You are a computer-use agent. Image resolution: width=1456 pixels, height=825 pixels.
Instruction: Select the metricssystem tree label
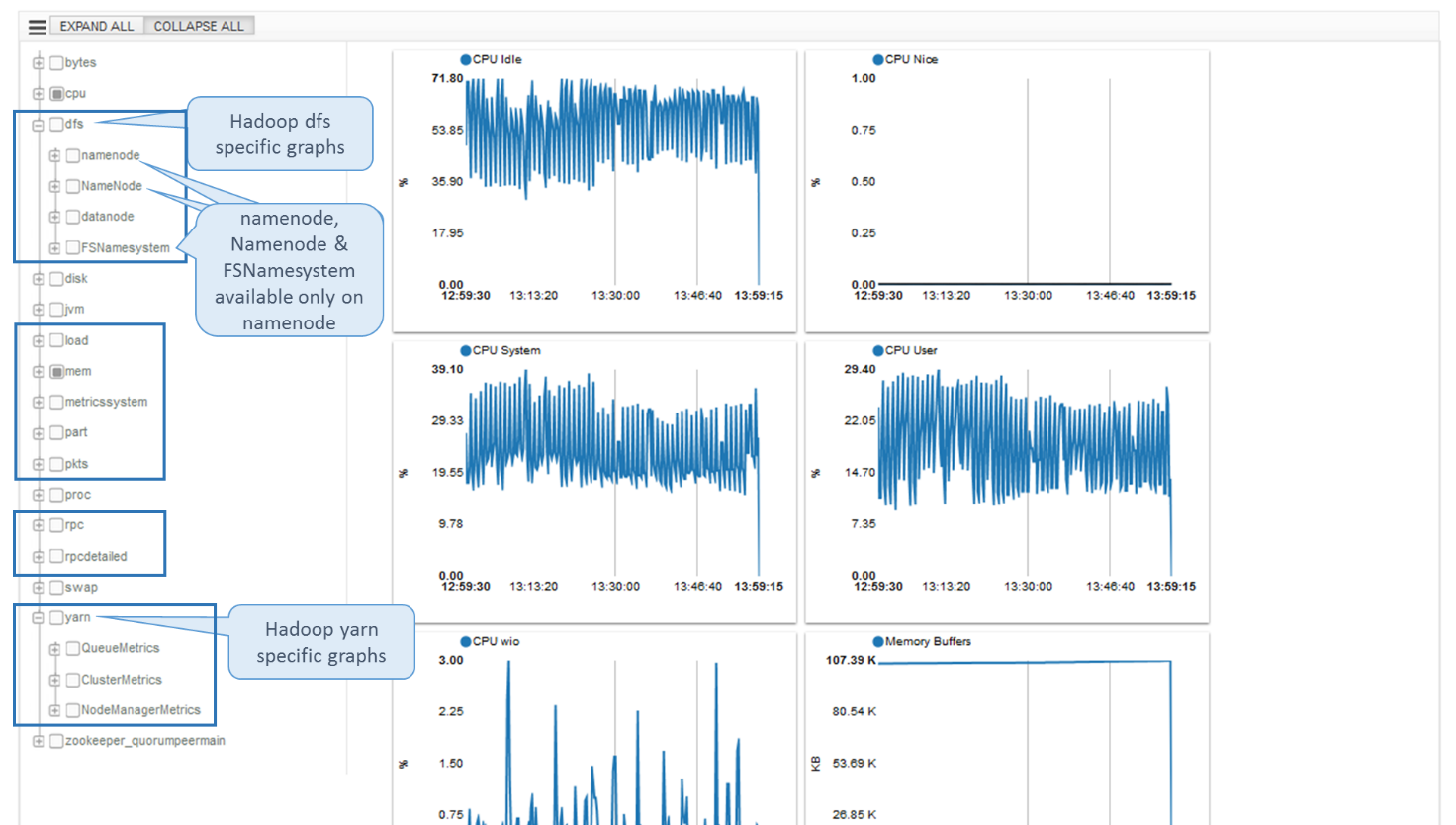point(106,402)
